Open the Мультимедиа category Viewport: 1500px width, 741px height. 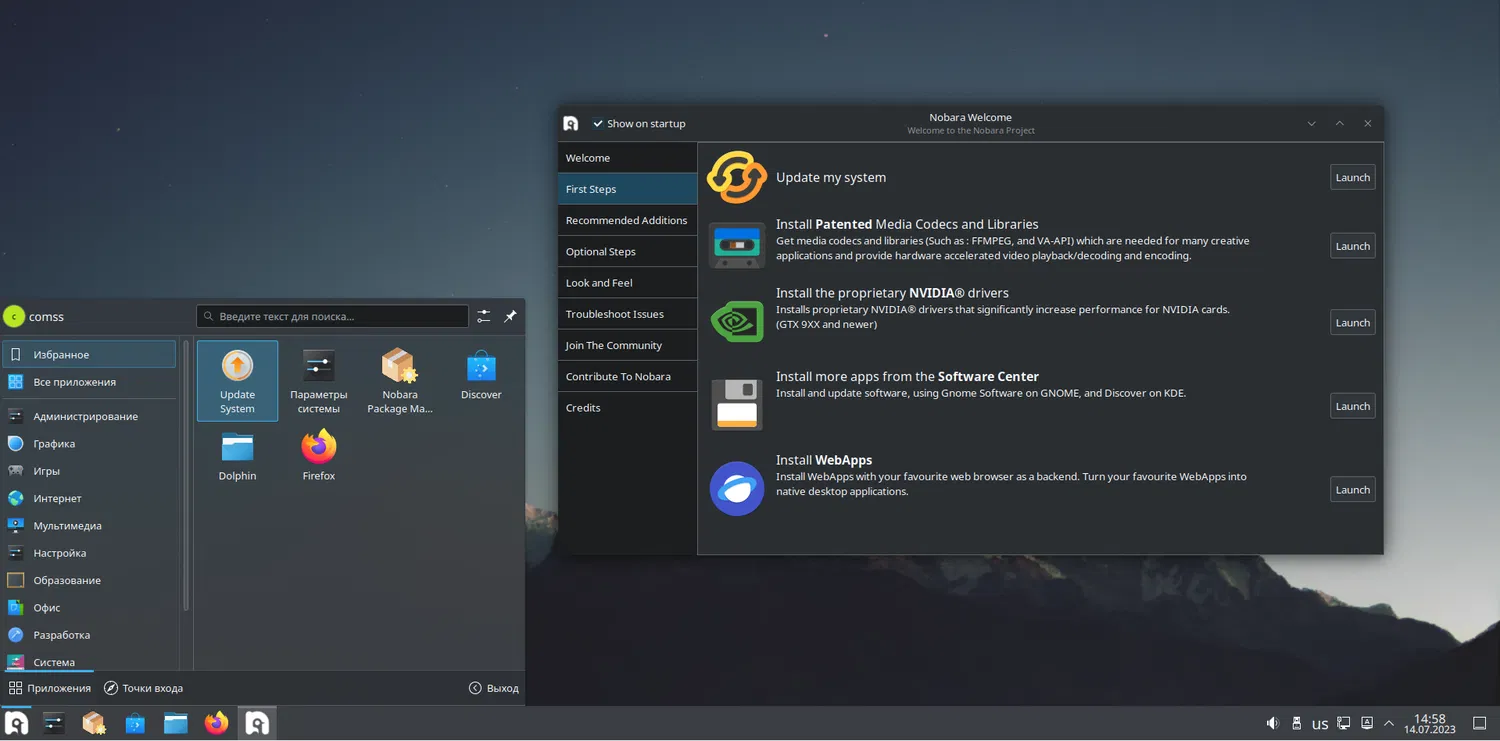[89, 525]
